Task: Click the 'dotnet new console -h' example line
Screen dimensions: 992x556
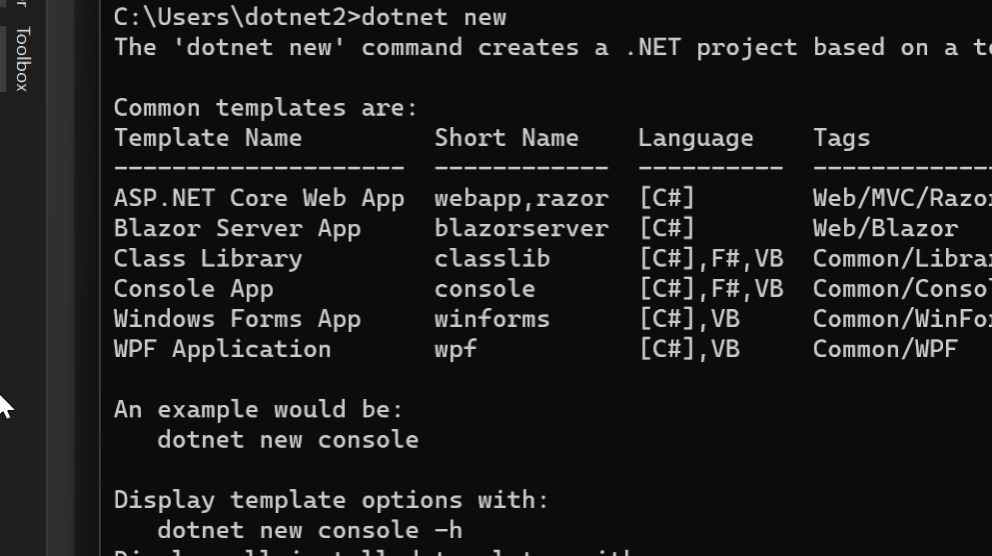Action: 309,530
